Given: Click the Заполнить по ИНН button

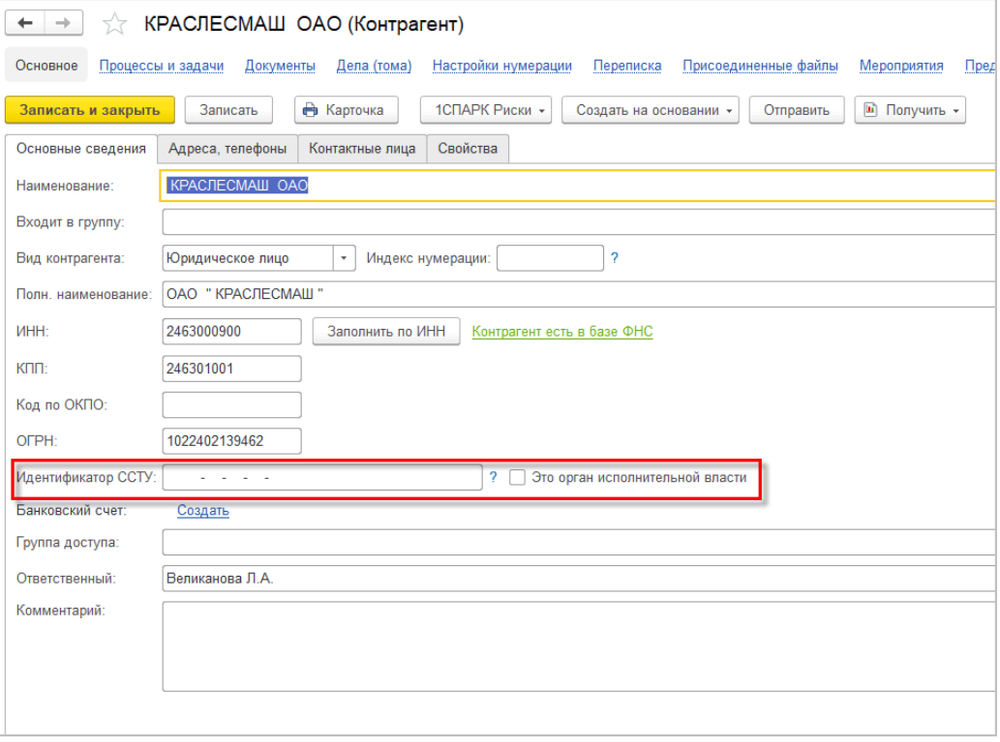Looking at the screenshot, I should point(386,332).
